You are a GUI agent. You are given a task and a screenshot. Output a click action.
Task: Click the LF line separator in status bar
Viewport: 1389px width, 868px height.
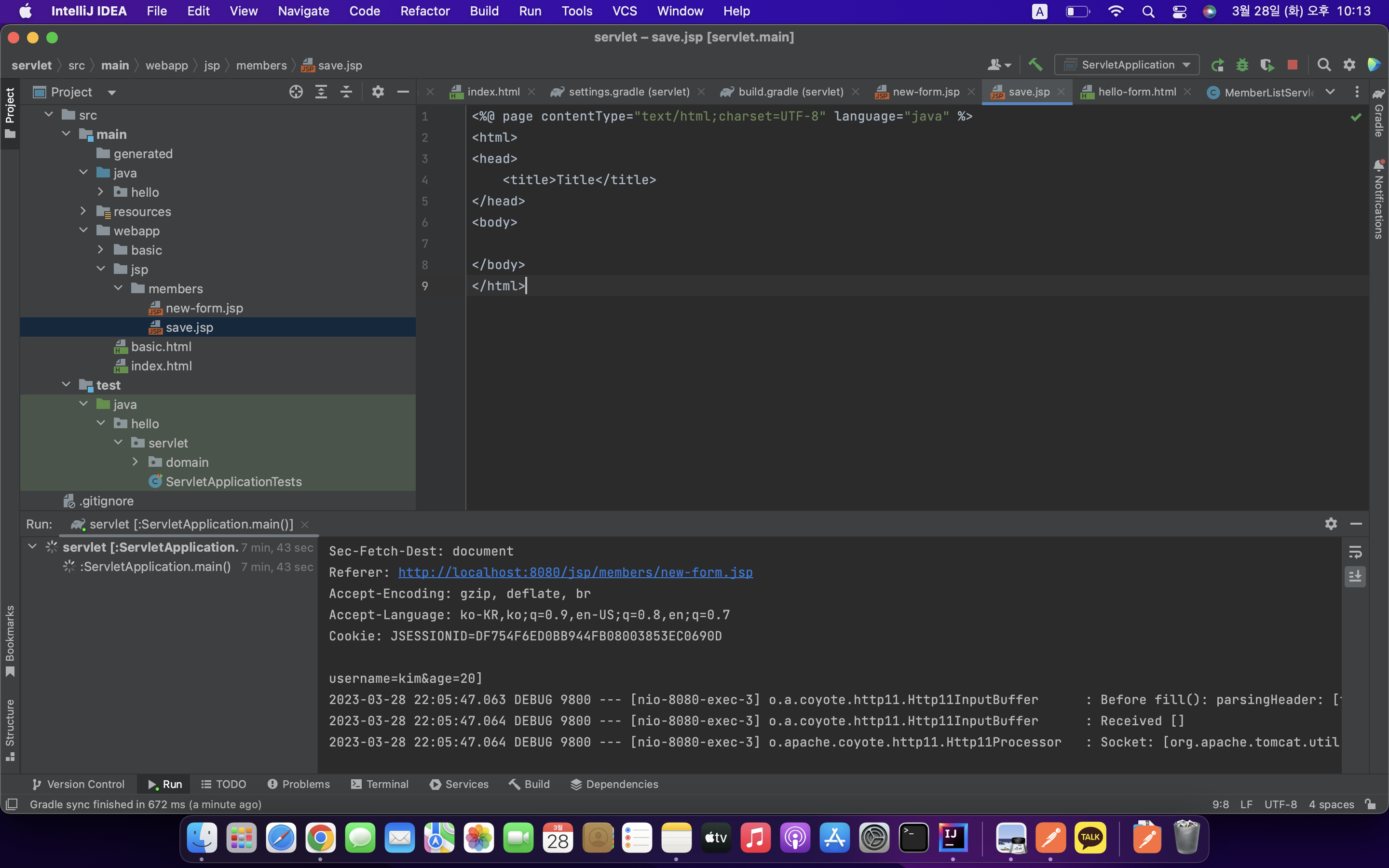1246,804
